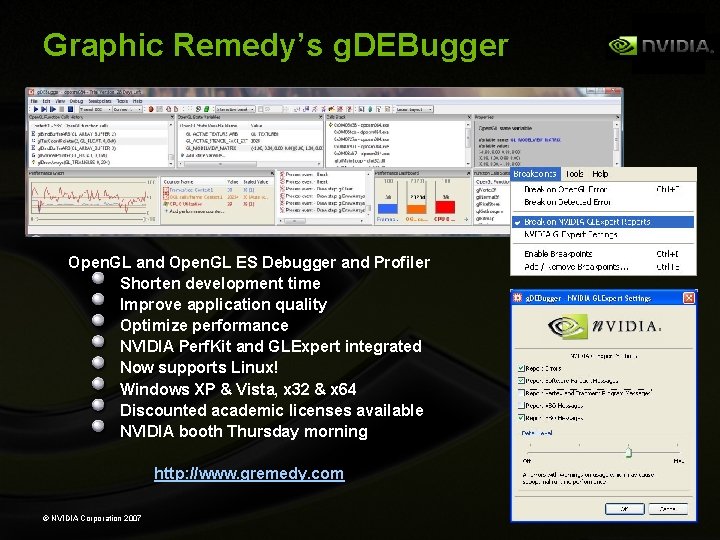The image size is (720, 540).
Task: Click the performance graph plot area
Action: click(x=90, y=197)
